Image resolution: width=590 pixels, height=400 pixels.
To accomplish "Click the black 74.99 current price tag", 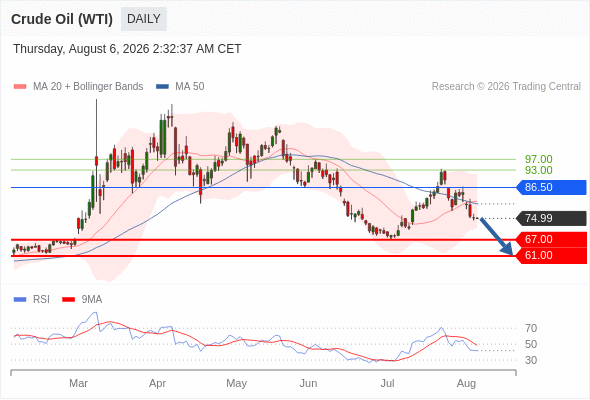I will click(x=551, y=218).
